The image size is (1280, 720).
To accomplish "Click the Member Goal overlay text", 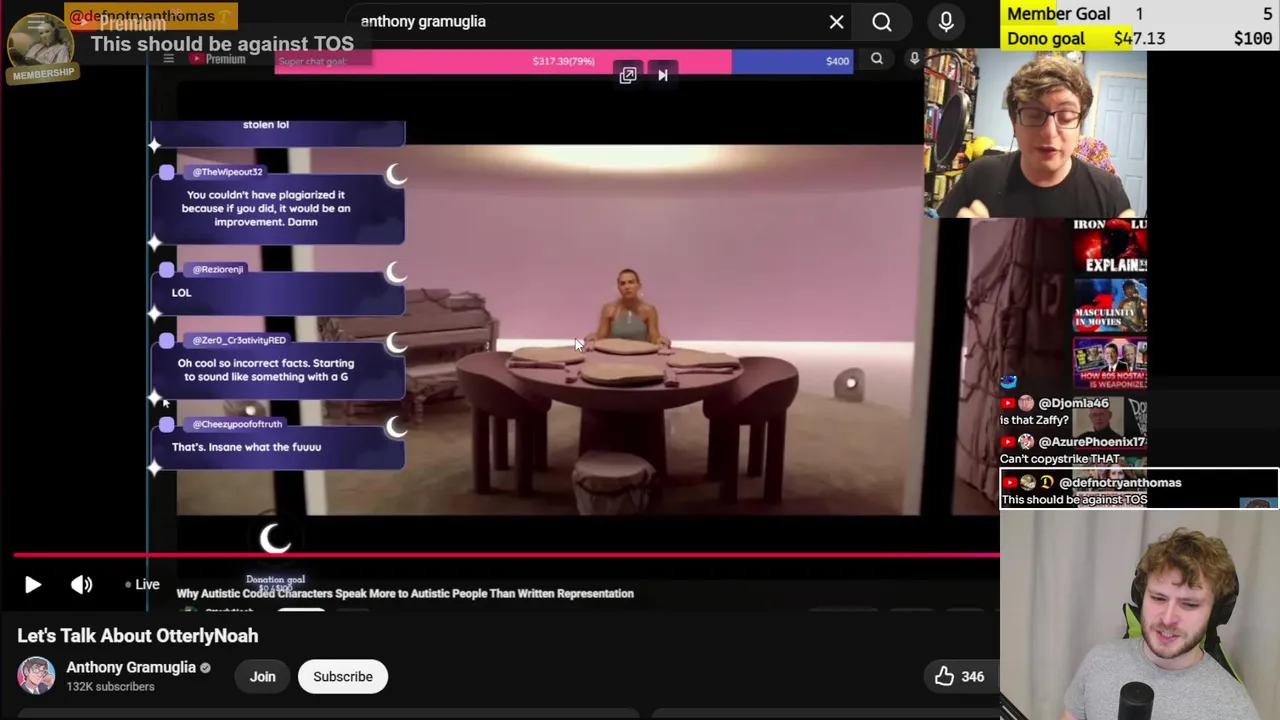I will pyautogui.click(x=1058, y=13).
